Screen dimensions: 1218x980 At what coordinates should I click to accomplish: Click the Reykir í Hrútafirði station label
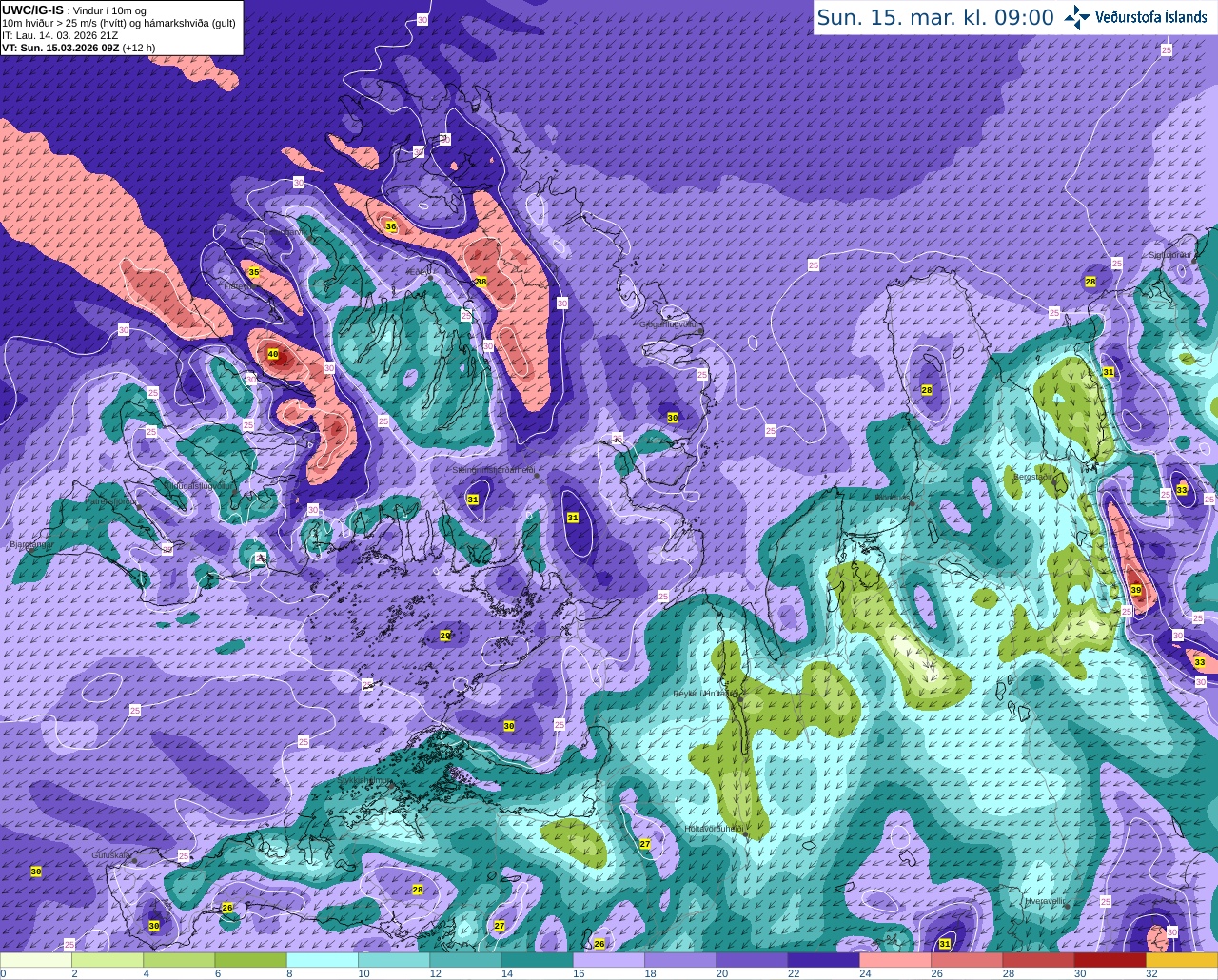coord(705,694)
